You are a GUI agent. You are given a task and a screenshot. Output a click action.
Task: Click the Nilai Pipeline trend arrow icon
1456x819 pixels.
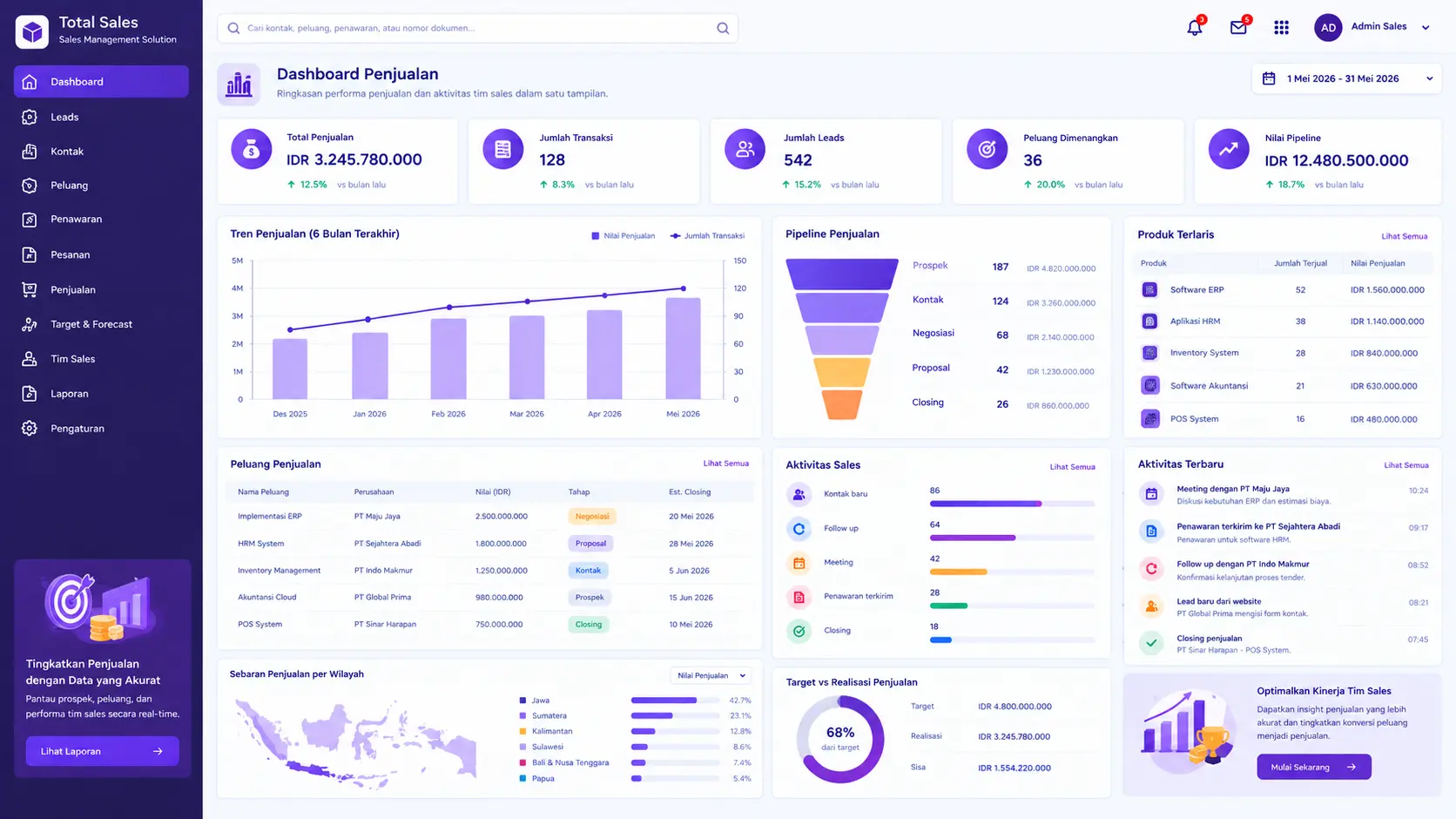click(x=1229, y=149)
